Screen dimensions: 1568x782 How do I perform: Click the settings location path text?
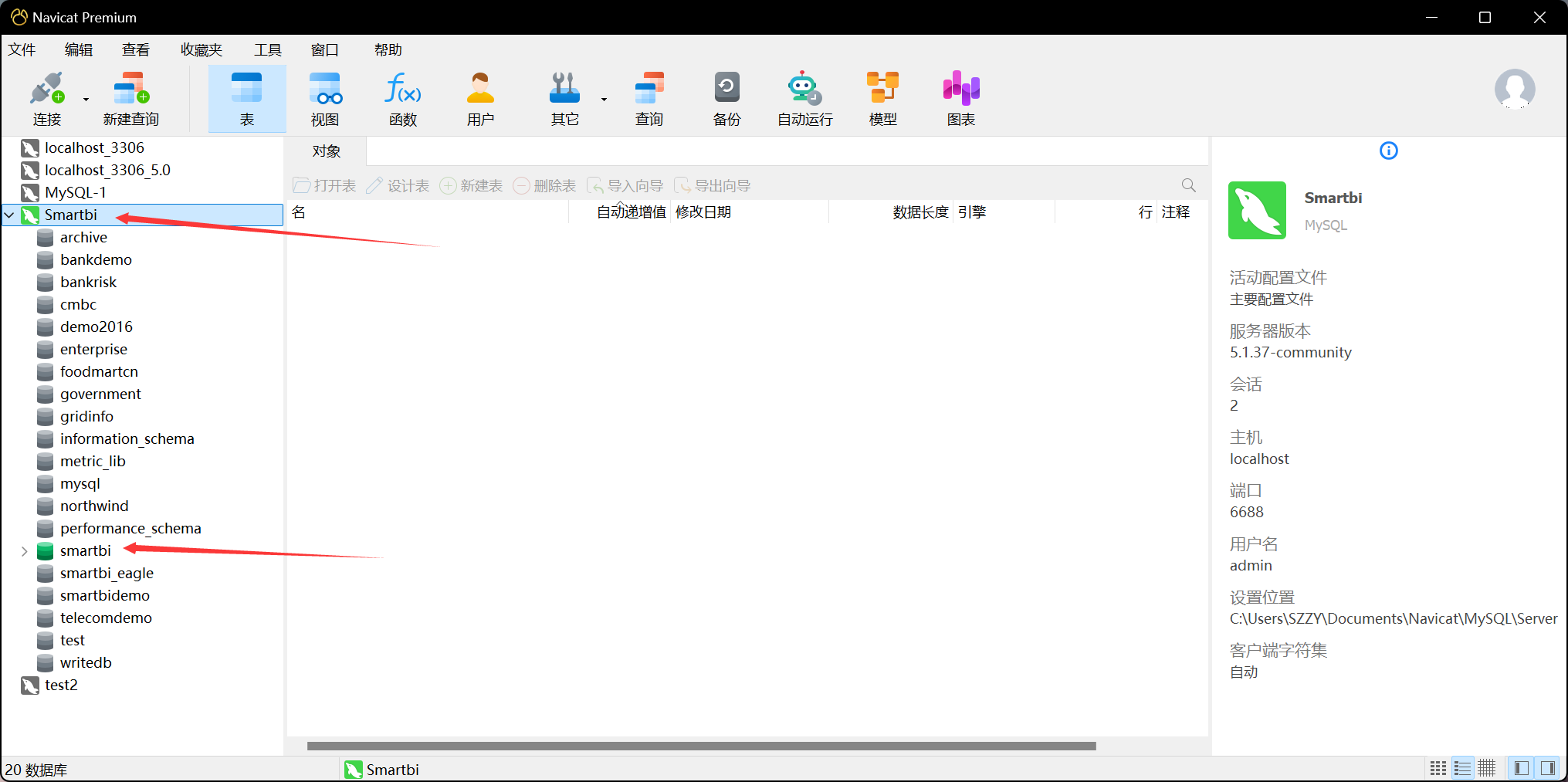point(1394,619)
